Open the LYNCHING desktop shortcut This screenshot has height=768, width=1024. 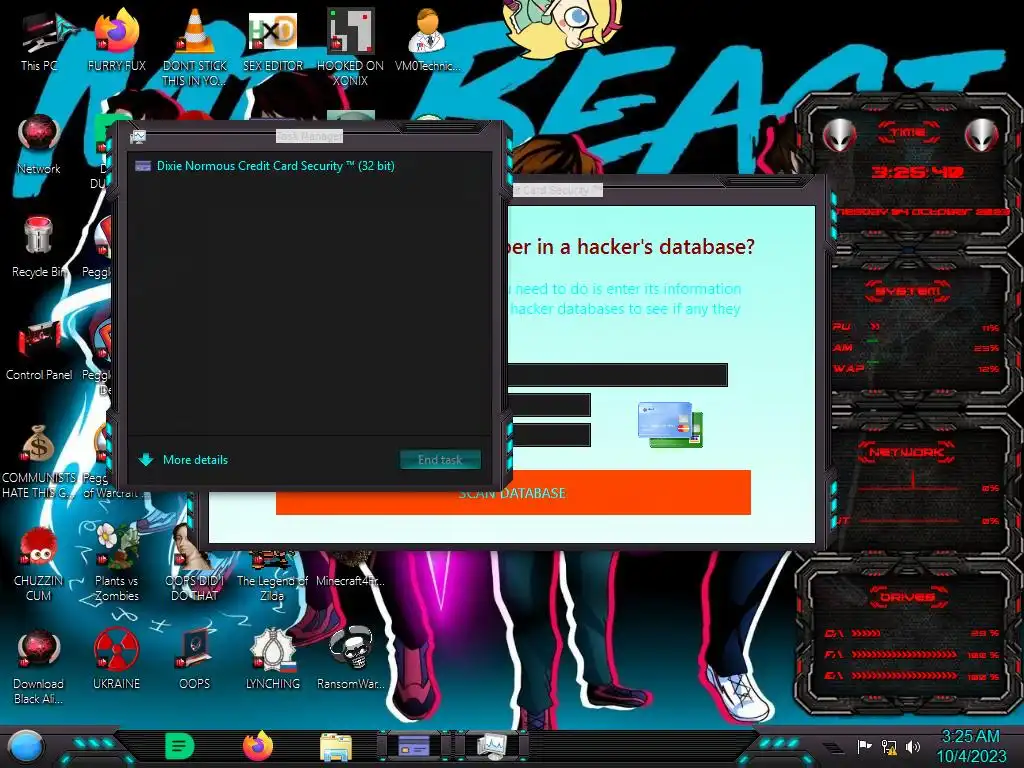273,660
